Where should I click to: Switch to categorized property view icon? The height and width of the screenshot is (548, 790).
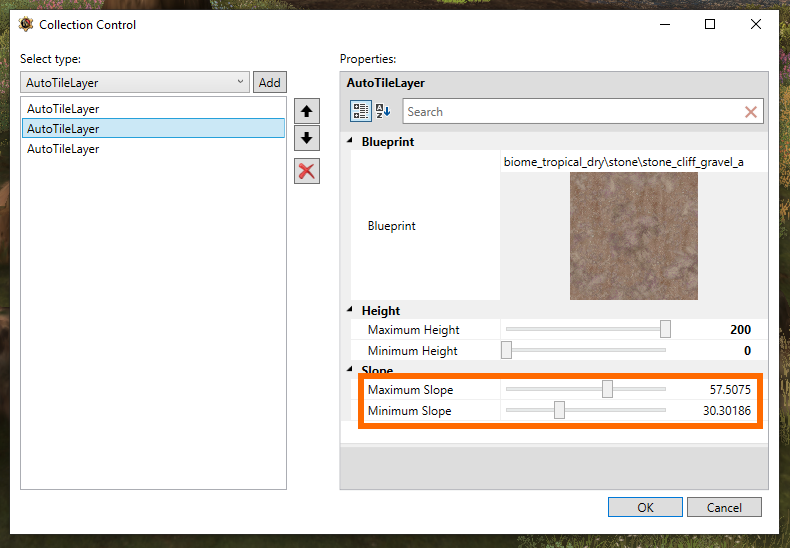click(361, 111)
